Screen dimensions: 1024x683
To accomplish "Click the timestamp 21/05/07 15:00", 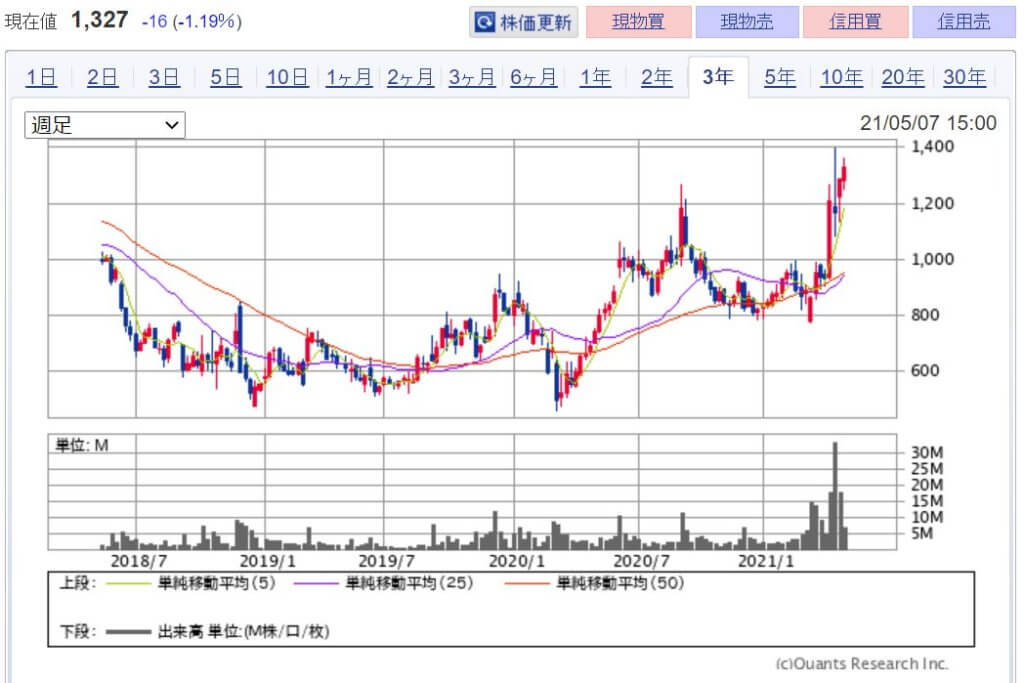I will pos(928,123).
